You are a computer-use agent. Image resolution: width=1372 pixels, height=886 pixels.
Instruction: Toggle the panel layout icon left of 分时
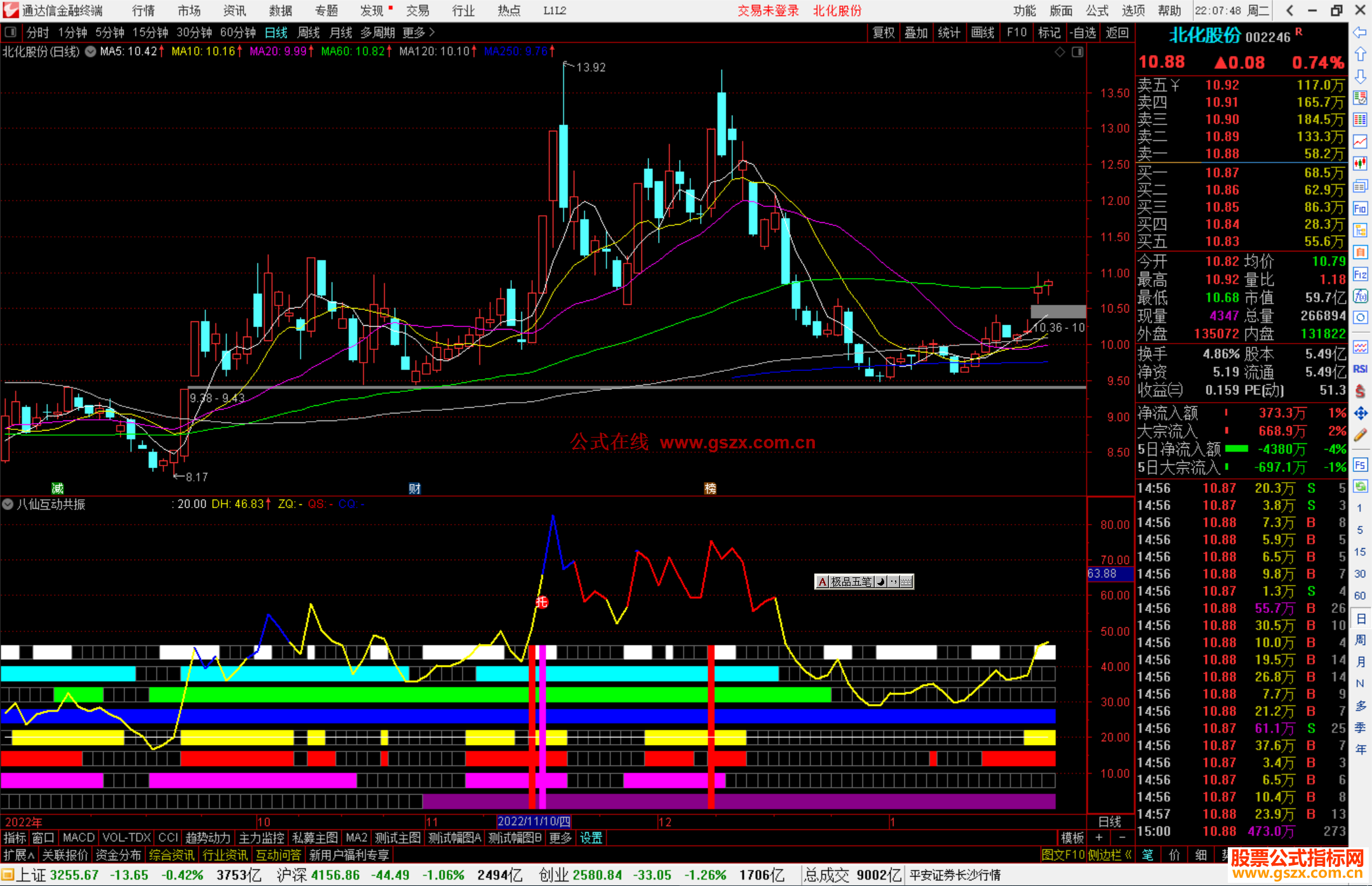(11, 32)
